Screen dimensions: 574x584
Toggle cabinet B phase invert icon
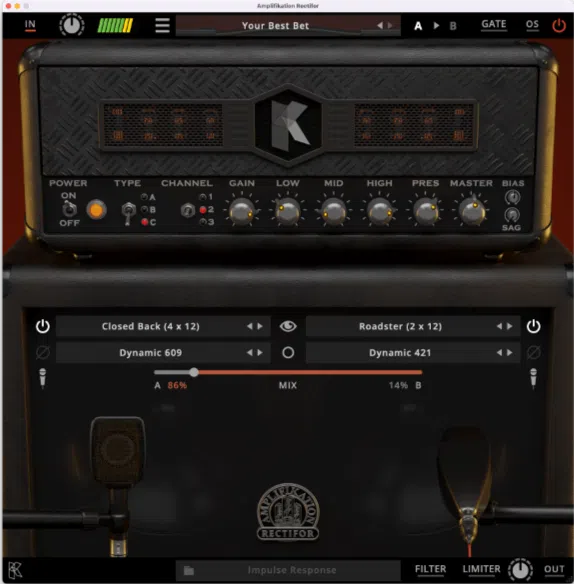pos(533,352)
